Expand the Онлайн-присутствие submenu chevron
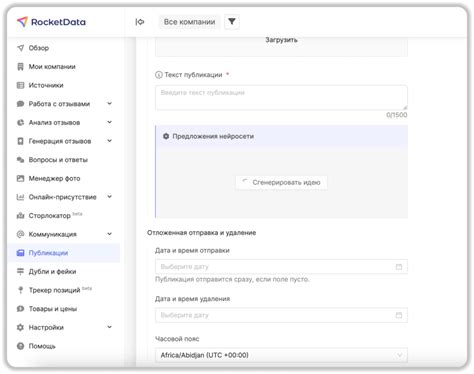This screenshot has width=474, height=374. [x=110, y=197]
